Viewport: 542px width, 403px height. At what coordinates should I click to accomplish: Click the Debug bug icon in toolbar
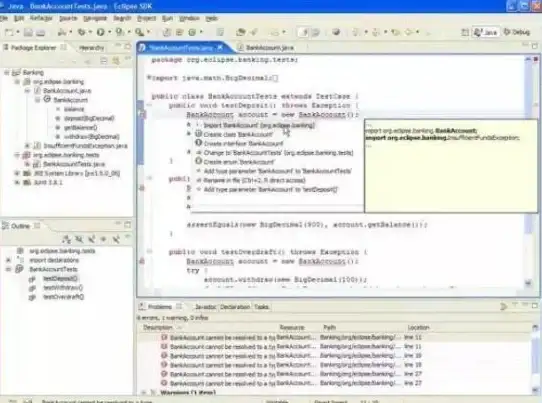(x=82, y=32)
